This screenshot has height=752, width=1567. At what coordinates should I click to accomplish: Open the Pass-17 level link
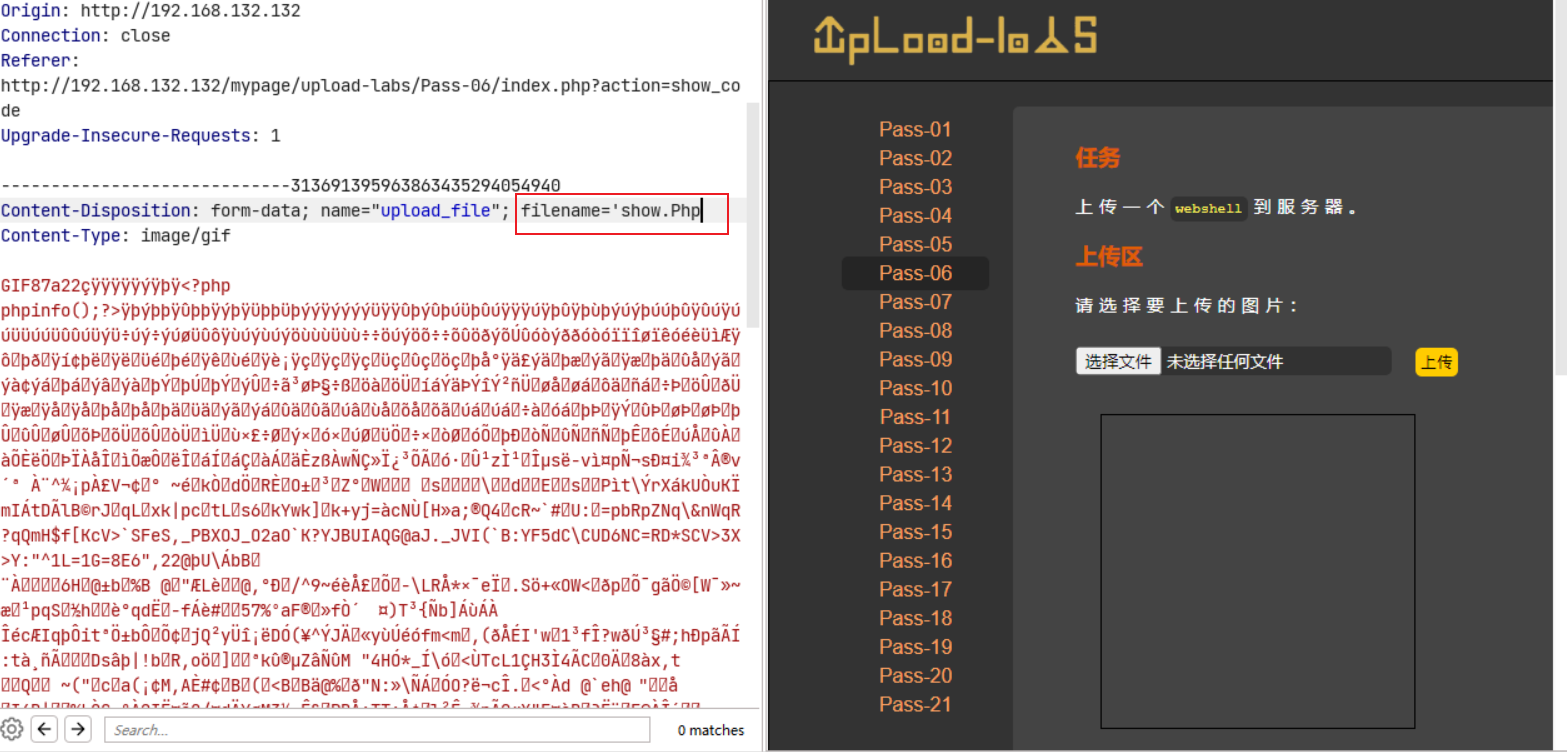915,590
